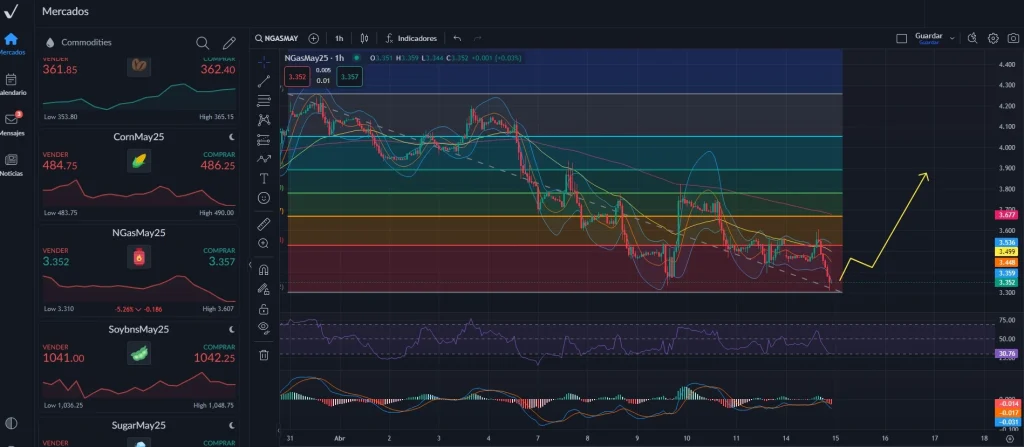The width and height of the screenshot is (1024, 447).
Task: Click the coffee bean instrument icon
Action: pos(138,65)
